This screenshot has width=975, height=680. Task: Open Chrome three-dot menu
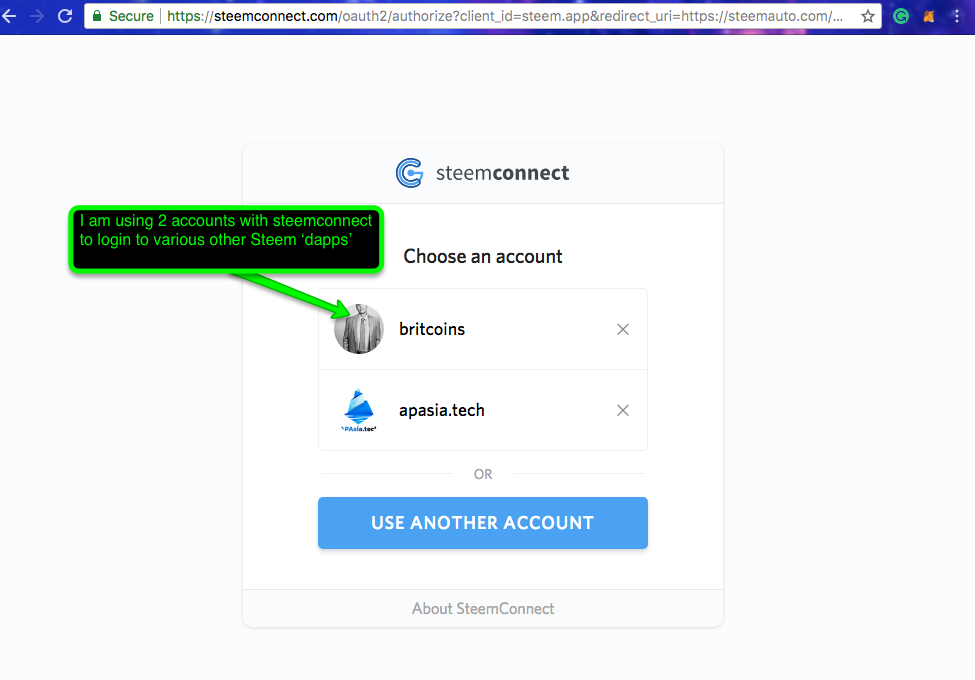(956, 16)
